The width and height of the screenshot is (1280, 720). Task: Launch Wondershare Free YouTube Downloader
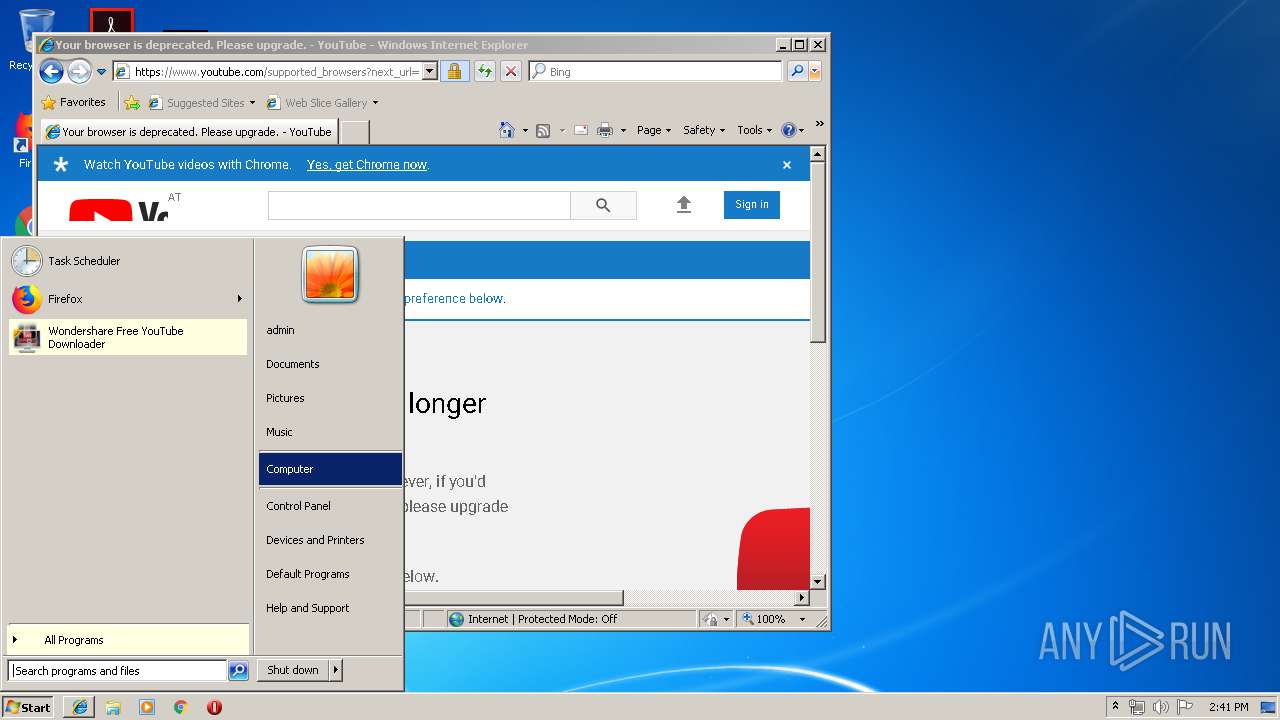coord(127,337)
